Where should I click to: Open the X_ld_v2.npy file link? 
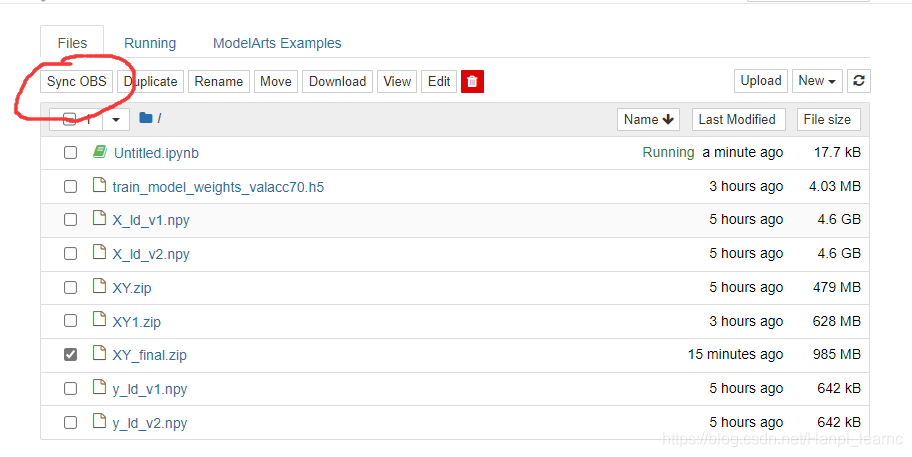point(151,254)
